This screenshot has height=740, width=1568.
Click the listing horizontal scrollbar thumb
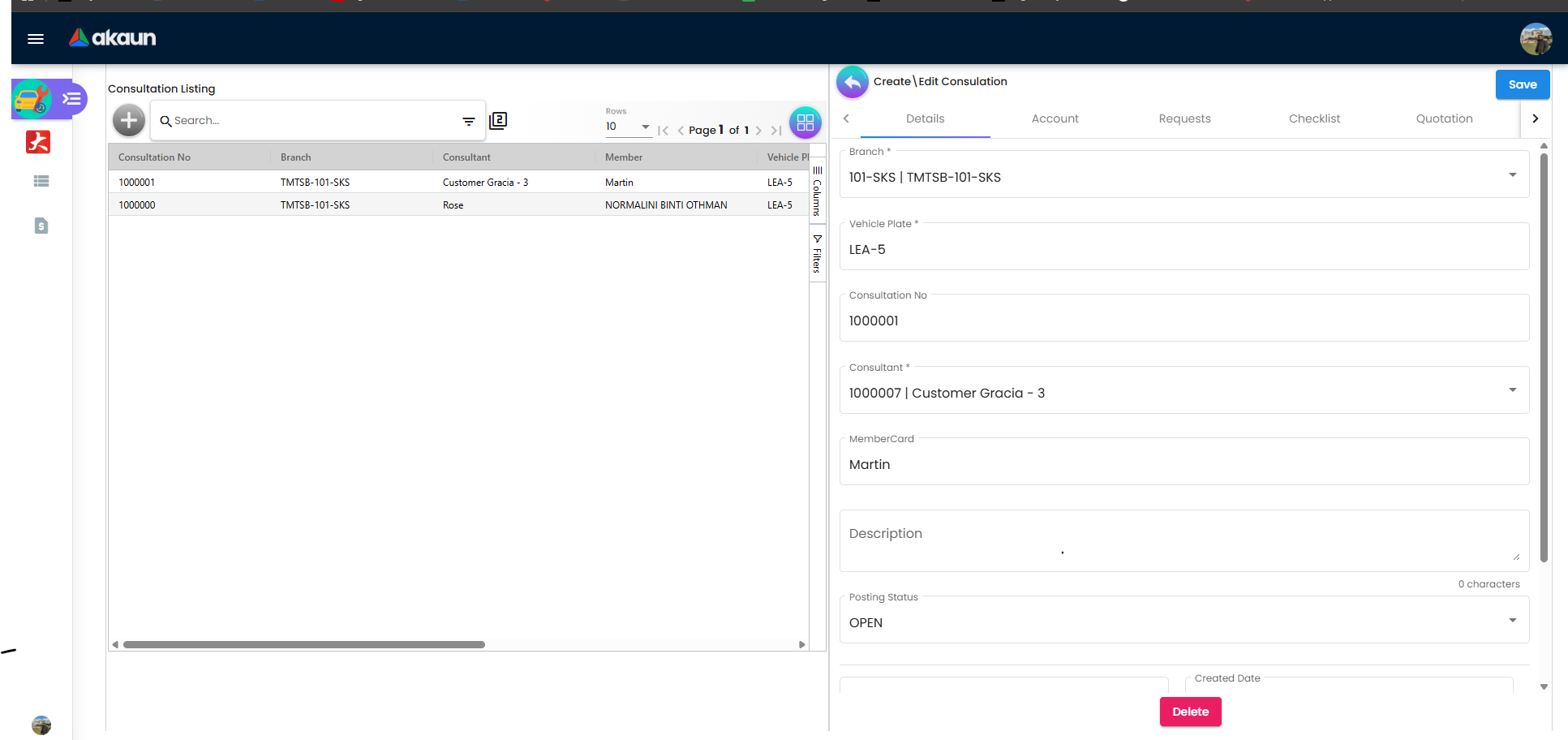pyautogui.click(x=304, y=645)
